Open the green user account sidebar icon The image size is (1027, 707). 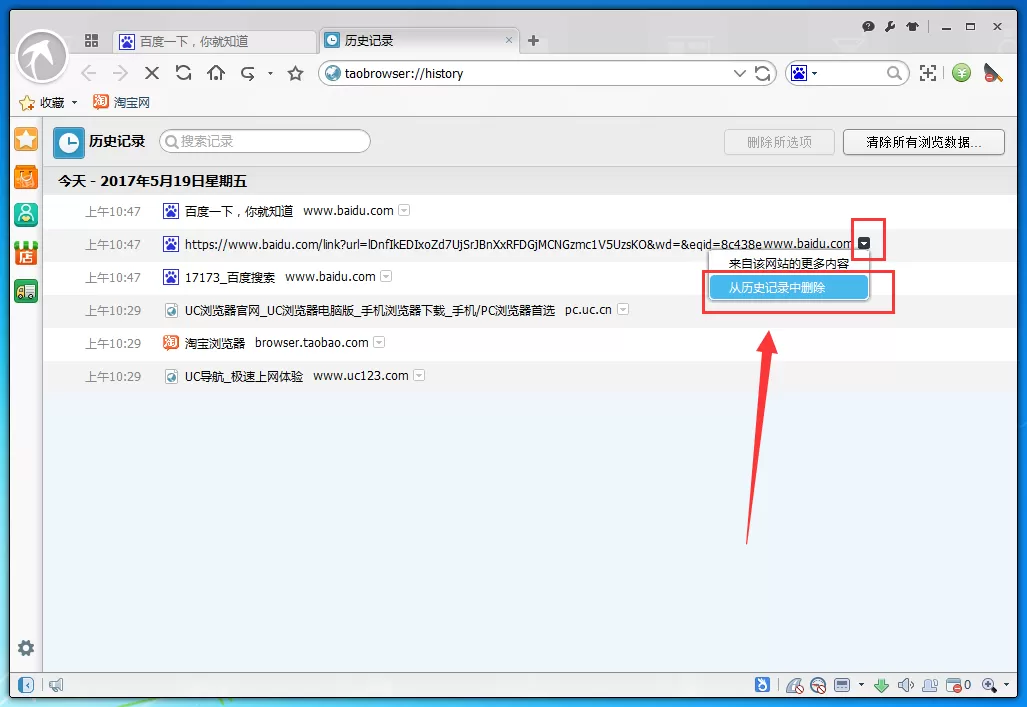coord(26,215)
